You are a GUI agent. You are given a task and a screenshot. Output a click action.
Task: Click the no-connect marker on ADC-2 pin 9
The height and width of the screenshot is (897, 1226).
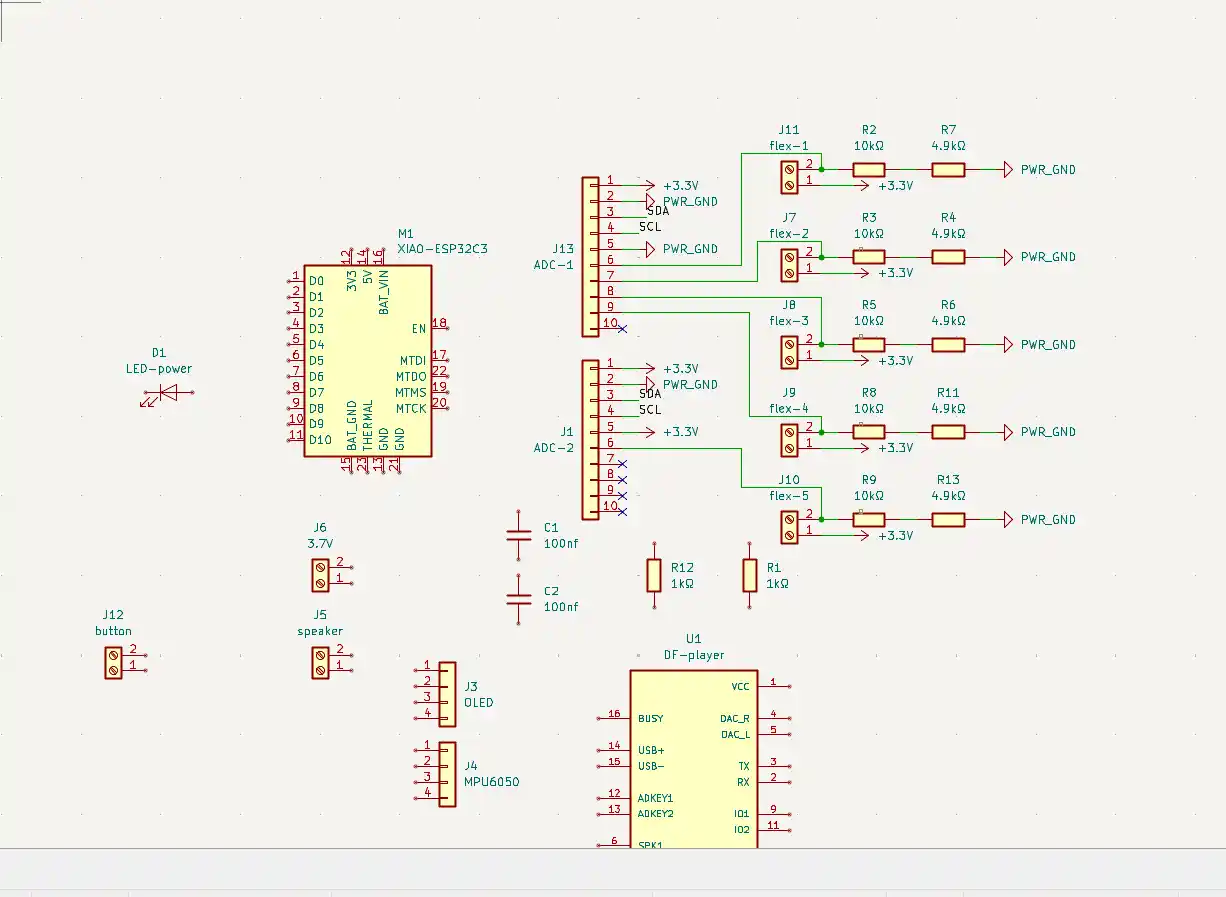(622, 496)
